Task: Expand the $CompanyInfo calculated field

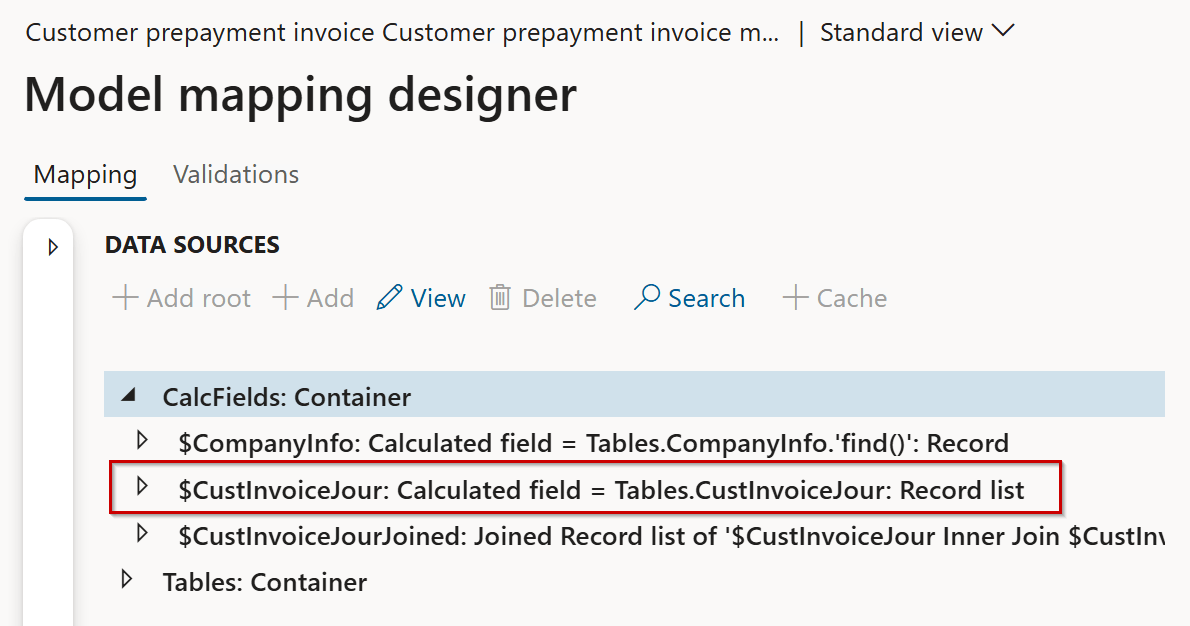Action: tap(142, 440)
